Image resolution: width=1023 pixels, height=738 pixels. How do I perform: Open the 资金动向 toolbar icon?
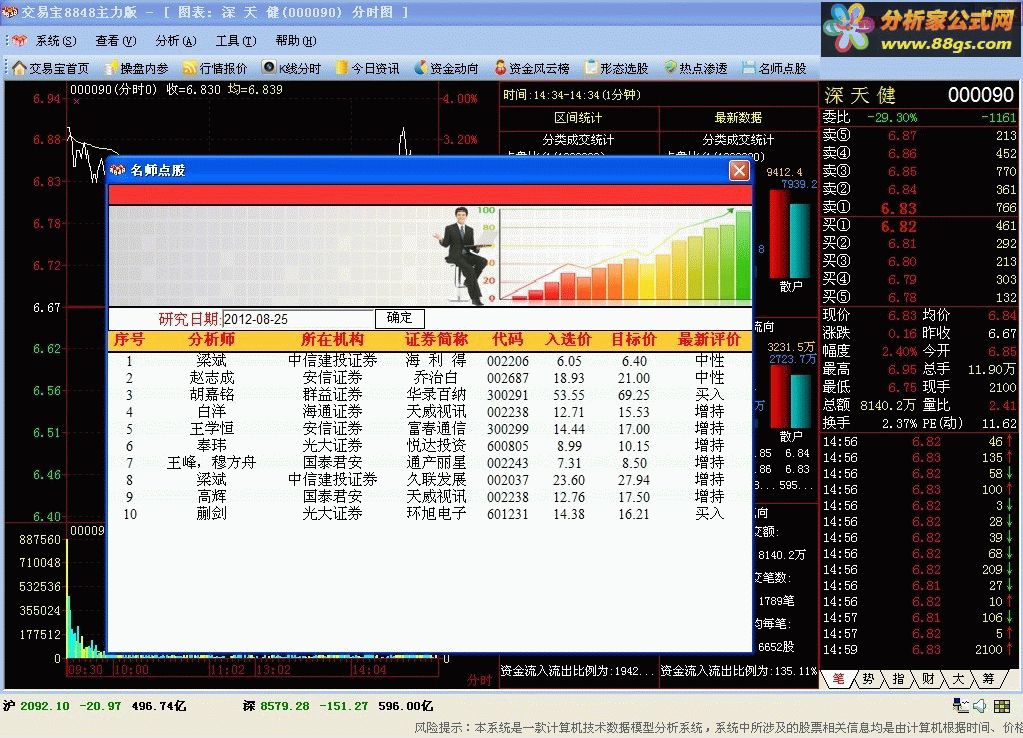point(421,67)
